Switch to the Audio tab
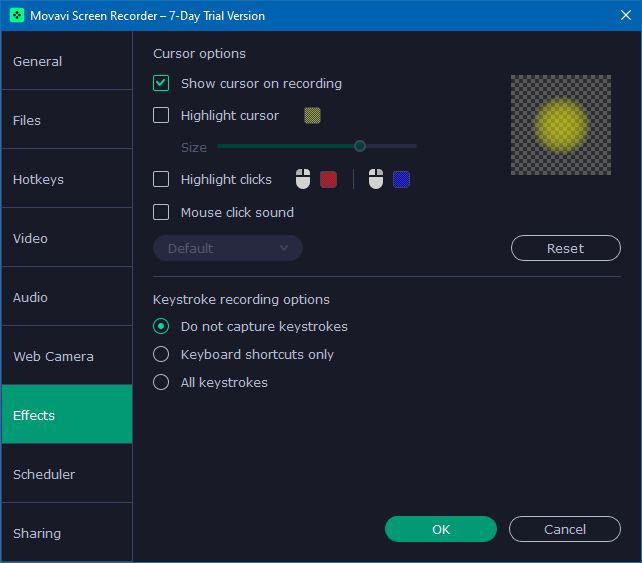The height and width of the screenshot is (563, 642). pyautogui.click(x=67, y=296)
